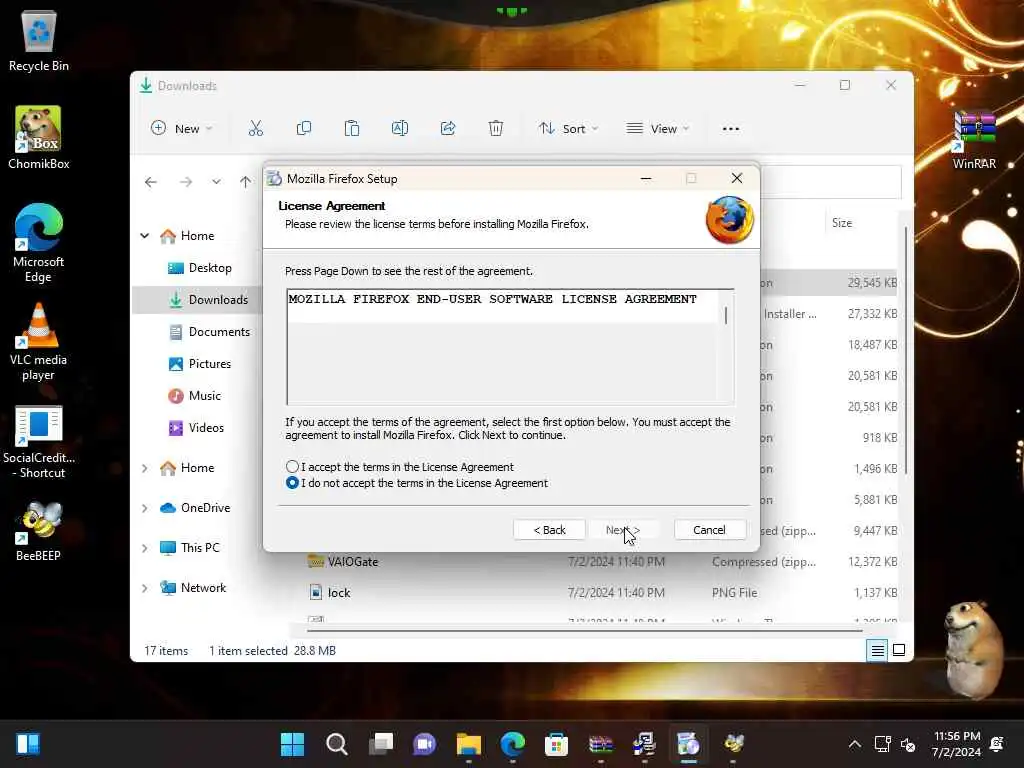Open BeeBEEP from the taskbar
1024x768 pixels.
pos(733,744)
